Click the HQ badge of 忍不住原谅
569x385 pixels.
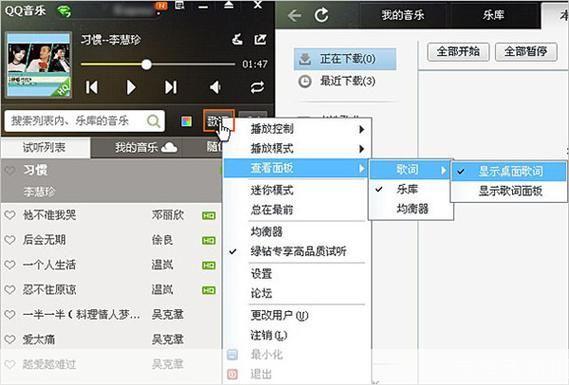[x=209, y=290]
